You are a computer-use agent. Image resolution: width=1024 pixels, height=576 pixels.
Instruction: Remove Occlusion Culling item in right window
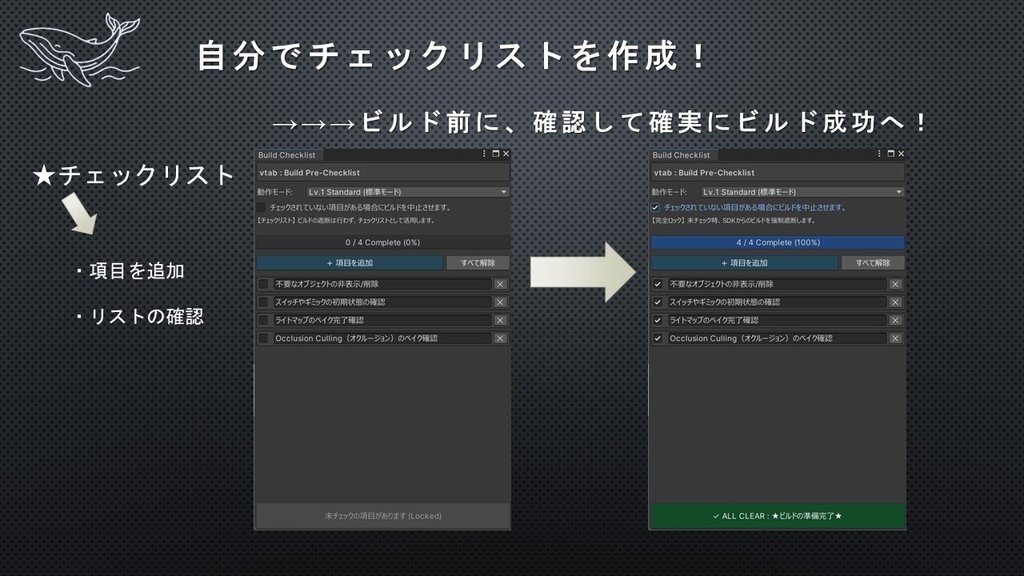pos(895,338)
